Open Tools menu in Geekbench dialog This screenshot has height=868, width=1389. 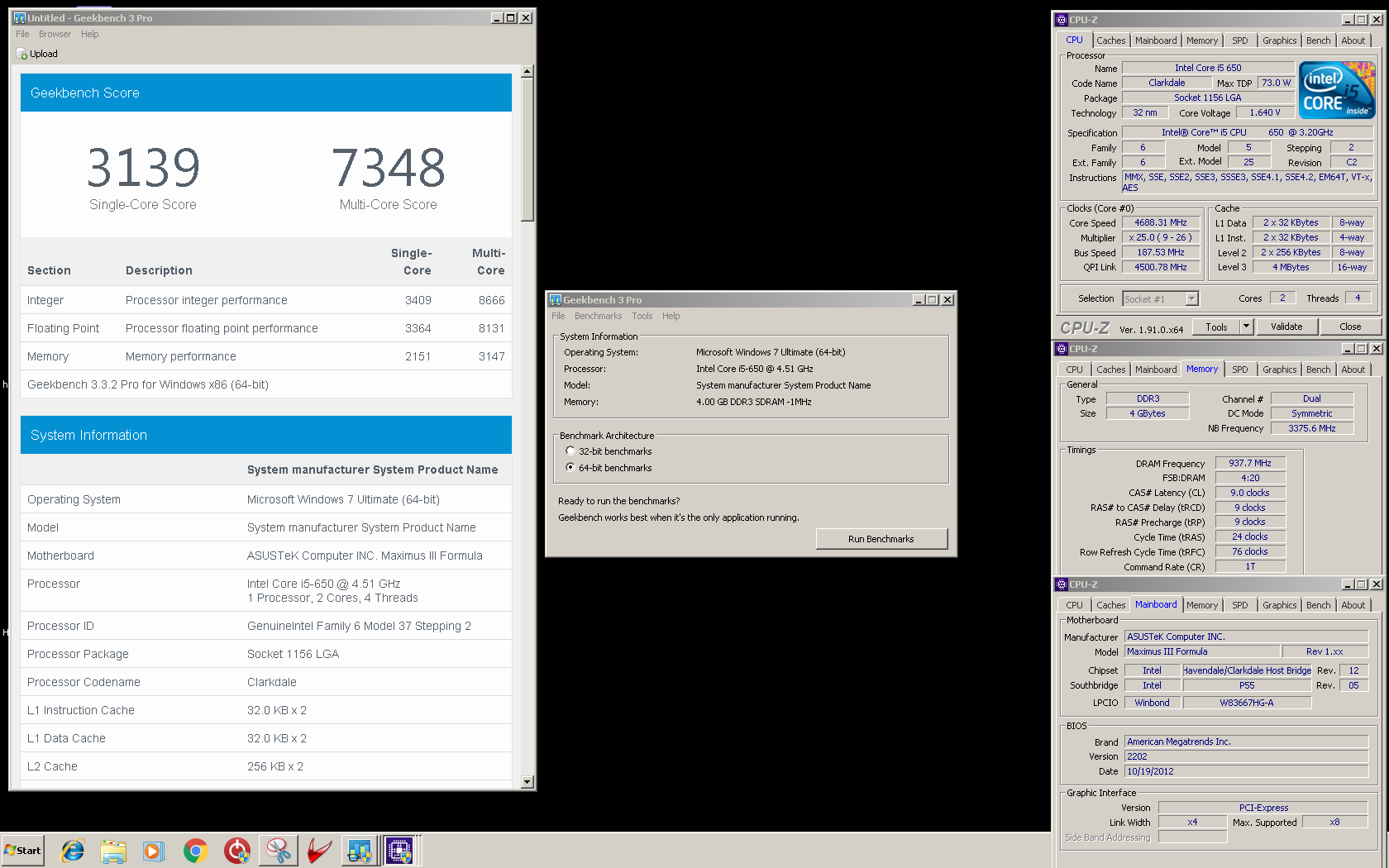[642, 316]
